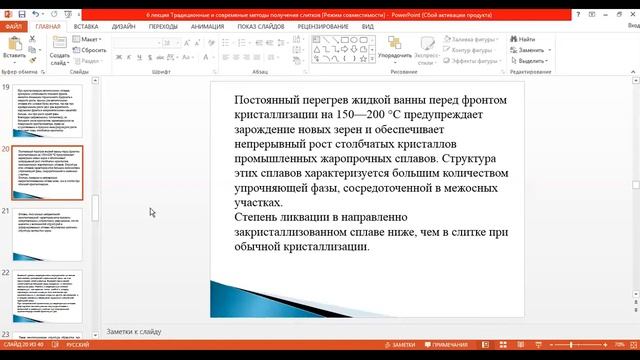This screenshot has height=360, width=640.
Task: Click the zoom slider handle
Action: click(571, 345)
